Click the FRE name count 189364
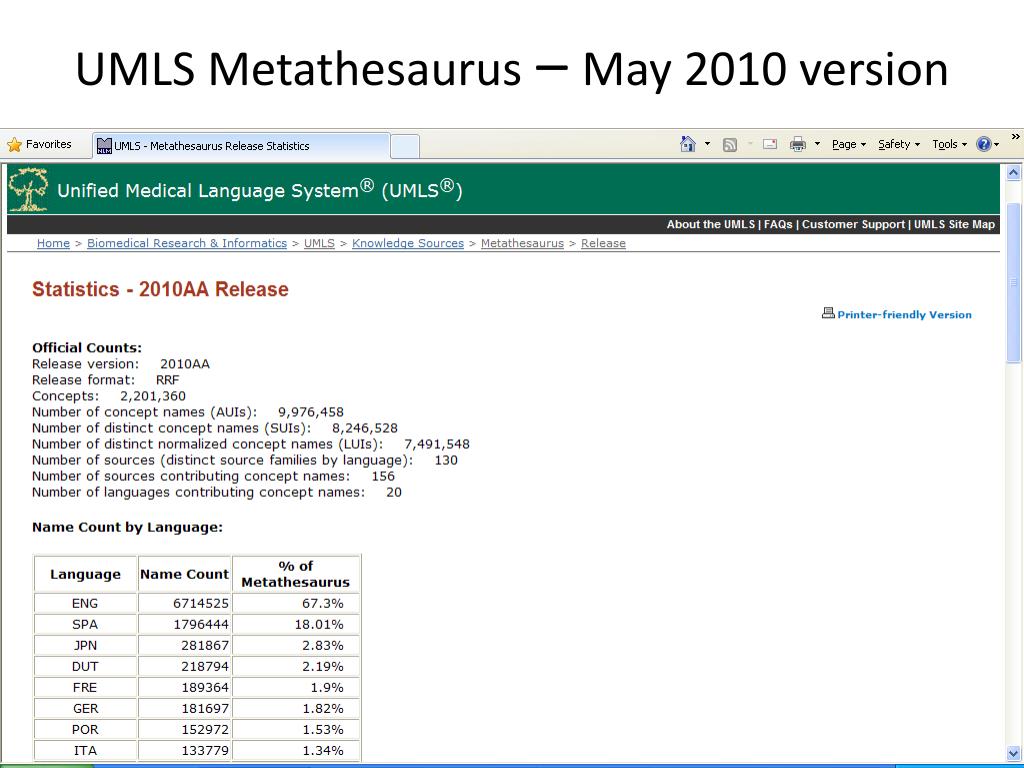Image resolution: width=1024 pixels, height=768 pixels. [x=205, y=687]
